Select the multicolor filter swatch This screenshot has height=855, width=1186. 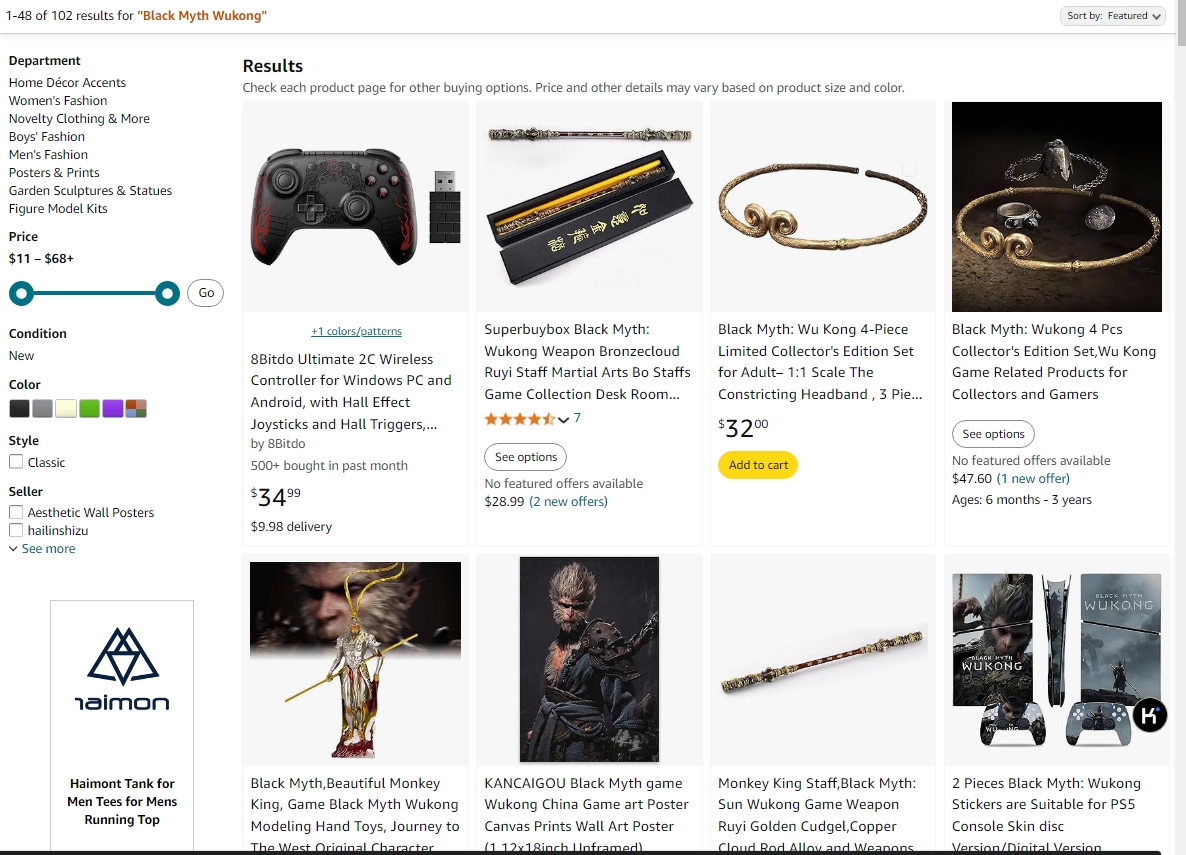pyautogui.click(x=136, y=409)
